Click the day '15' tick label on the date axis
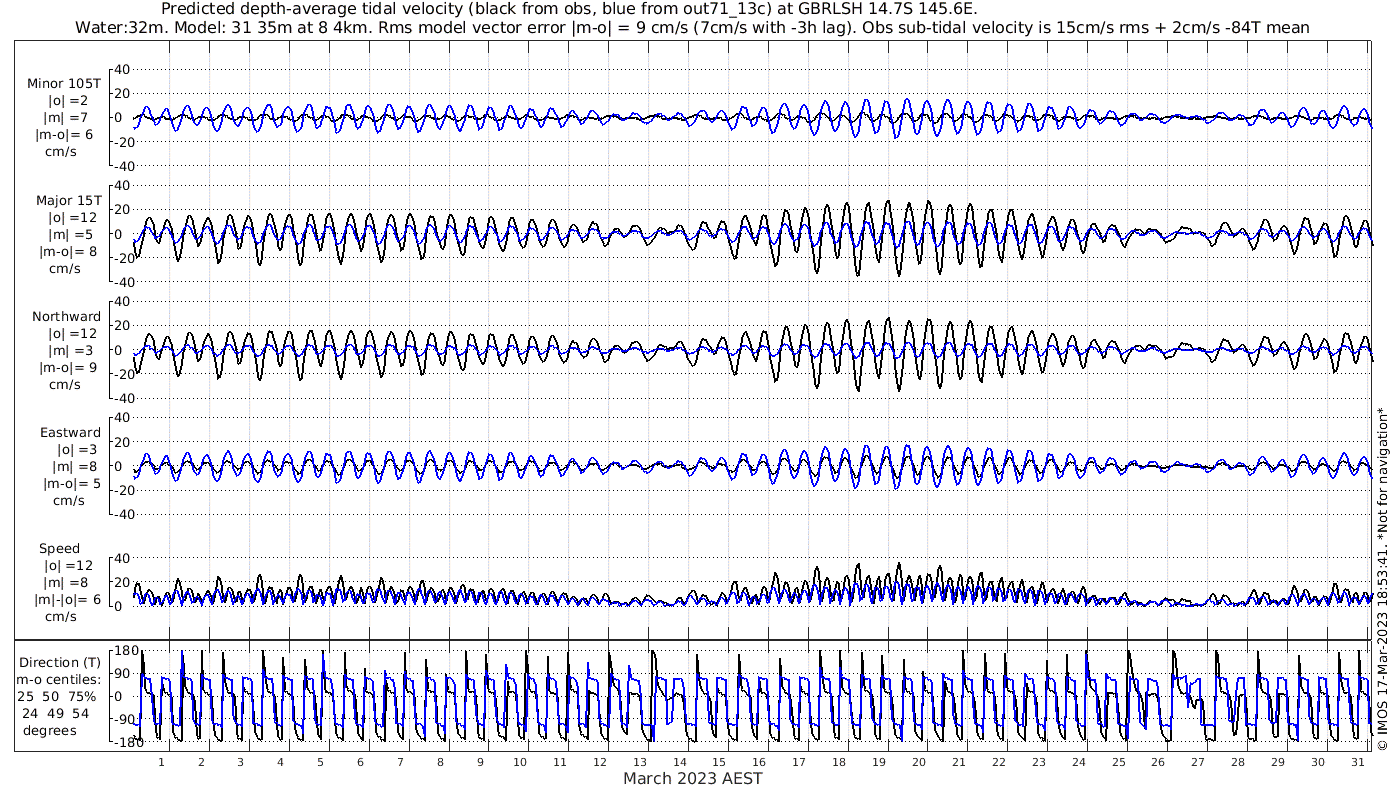Screen dimensions: 1400x800 click(x=719, y=761)
